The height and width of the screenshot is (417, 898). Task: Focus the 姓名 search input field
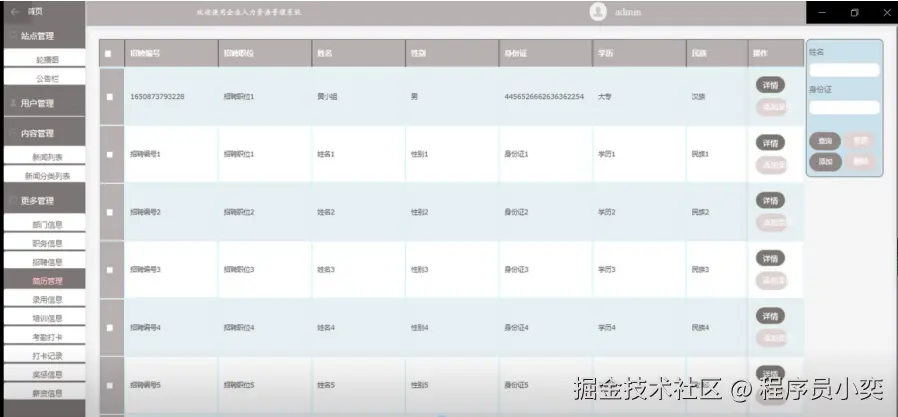pos(844,70)
